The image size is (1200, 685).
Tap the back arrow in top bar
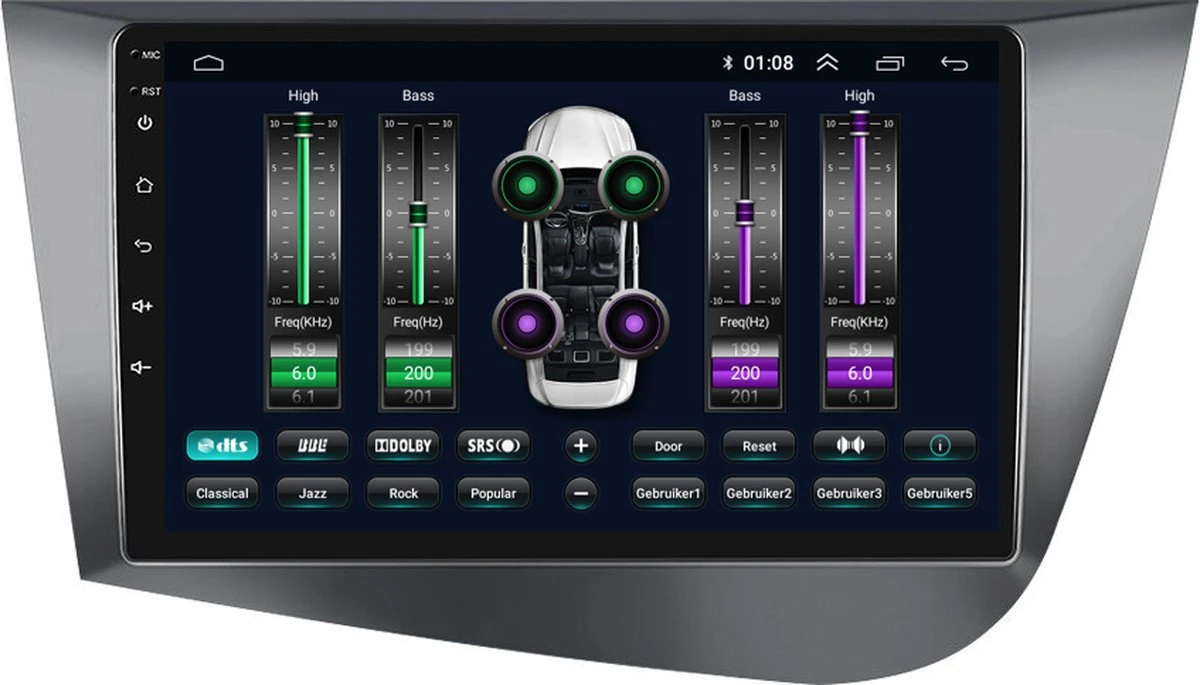click(954, 64)
